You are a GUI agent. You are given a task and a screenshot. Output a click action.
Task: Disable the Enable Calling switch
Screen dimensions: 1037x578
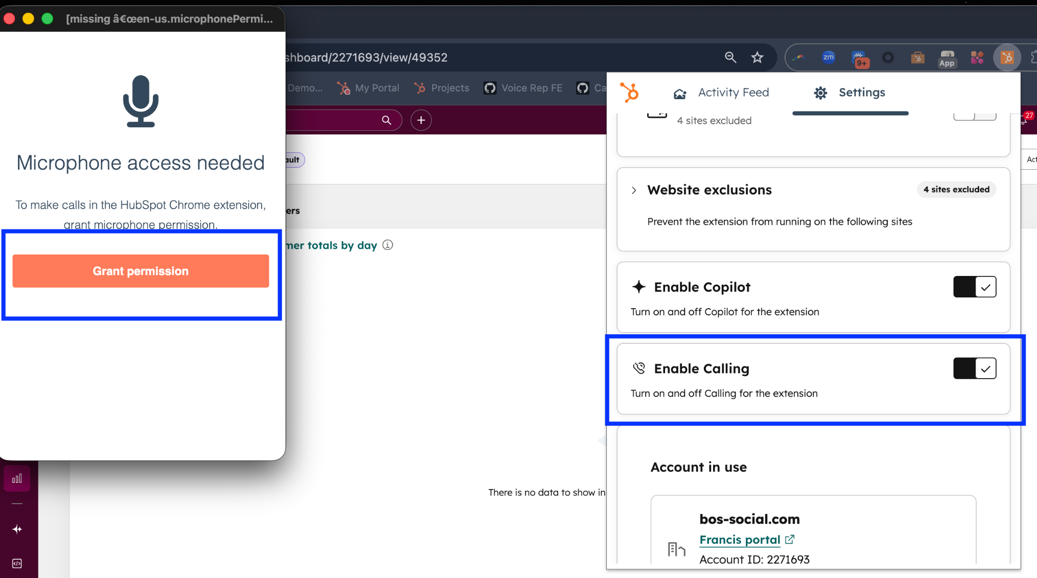tap(974, 368)
